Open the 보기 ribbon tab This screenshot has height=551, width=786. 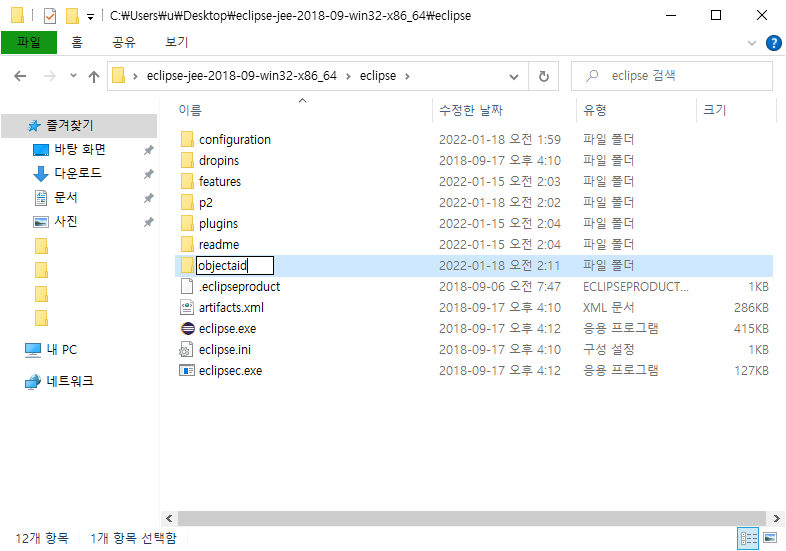(x=176, y=42)
